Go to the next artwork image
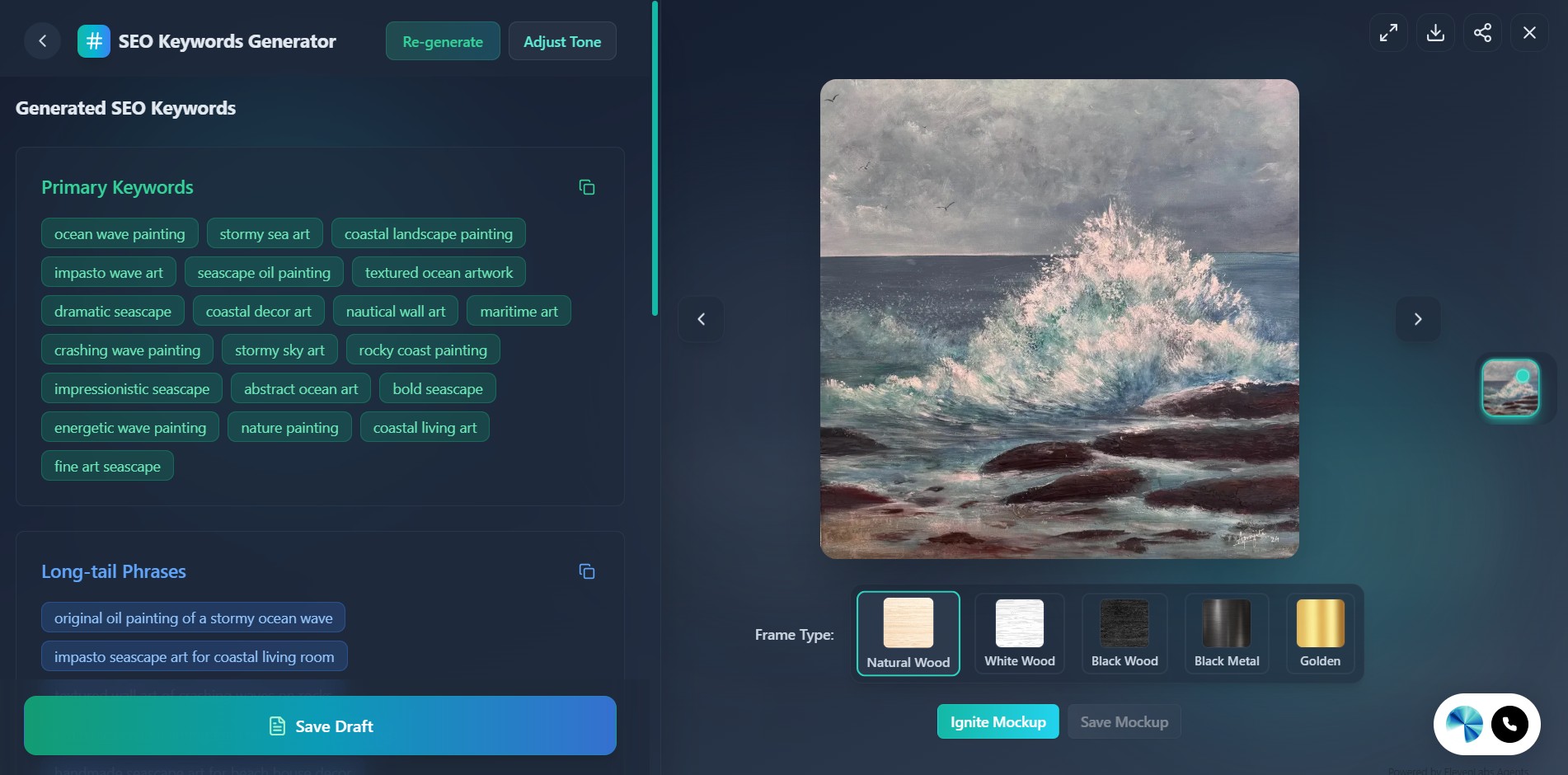This screenshot has height=775, width=1568. pyautogui.click(x=1417, y=319)
